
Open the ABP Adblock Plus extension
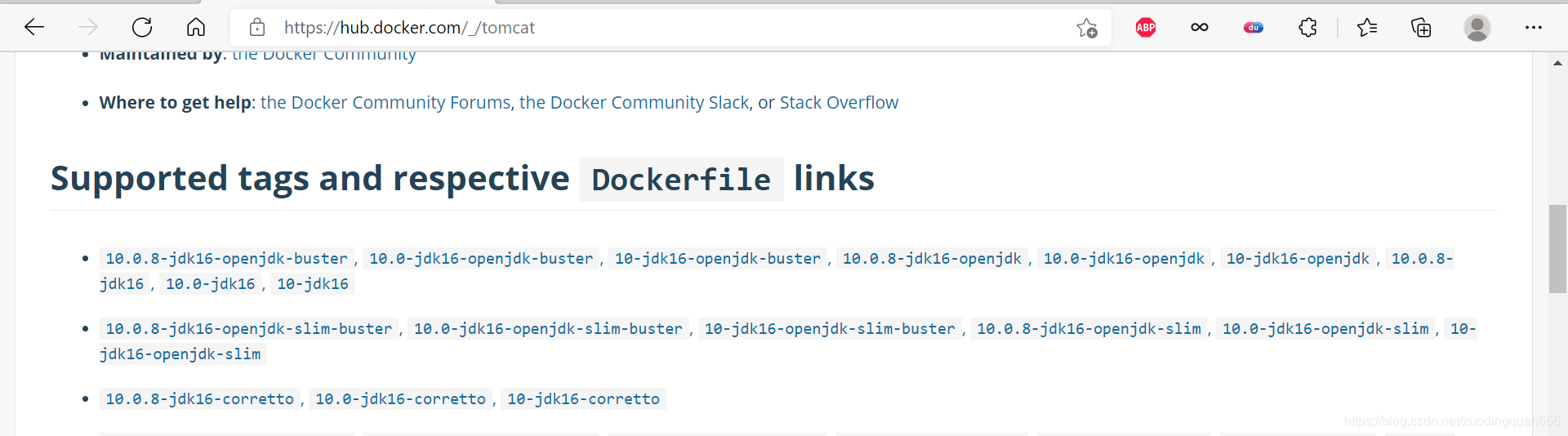tap(1146, 28)
